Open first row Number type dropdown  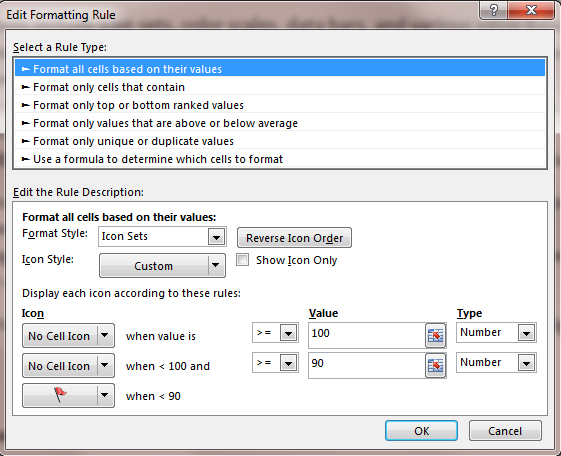496,333
